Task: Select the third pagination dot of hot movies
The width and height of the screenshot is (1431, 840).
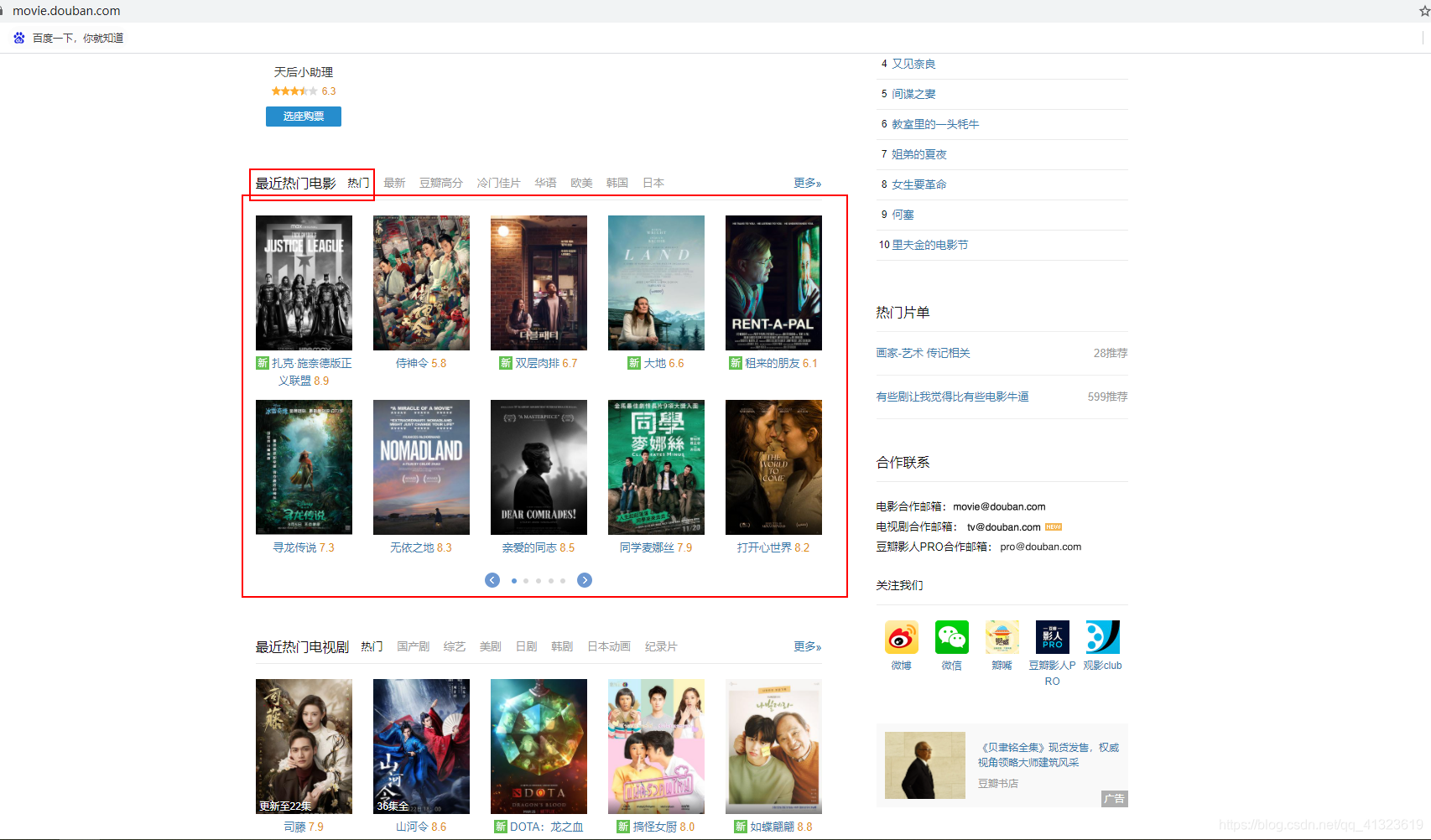Action: coord(538,580)
